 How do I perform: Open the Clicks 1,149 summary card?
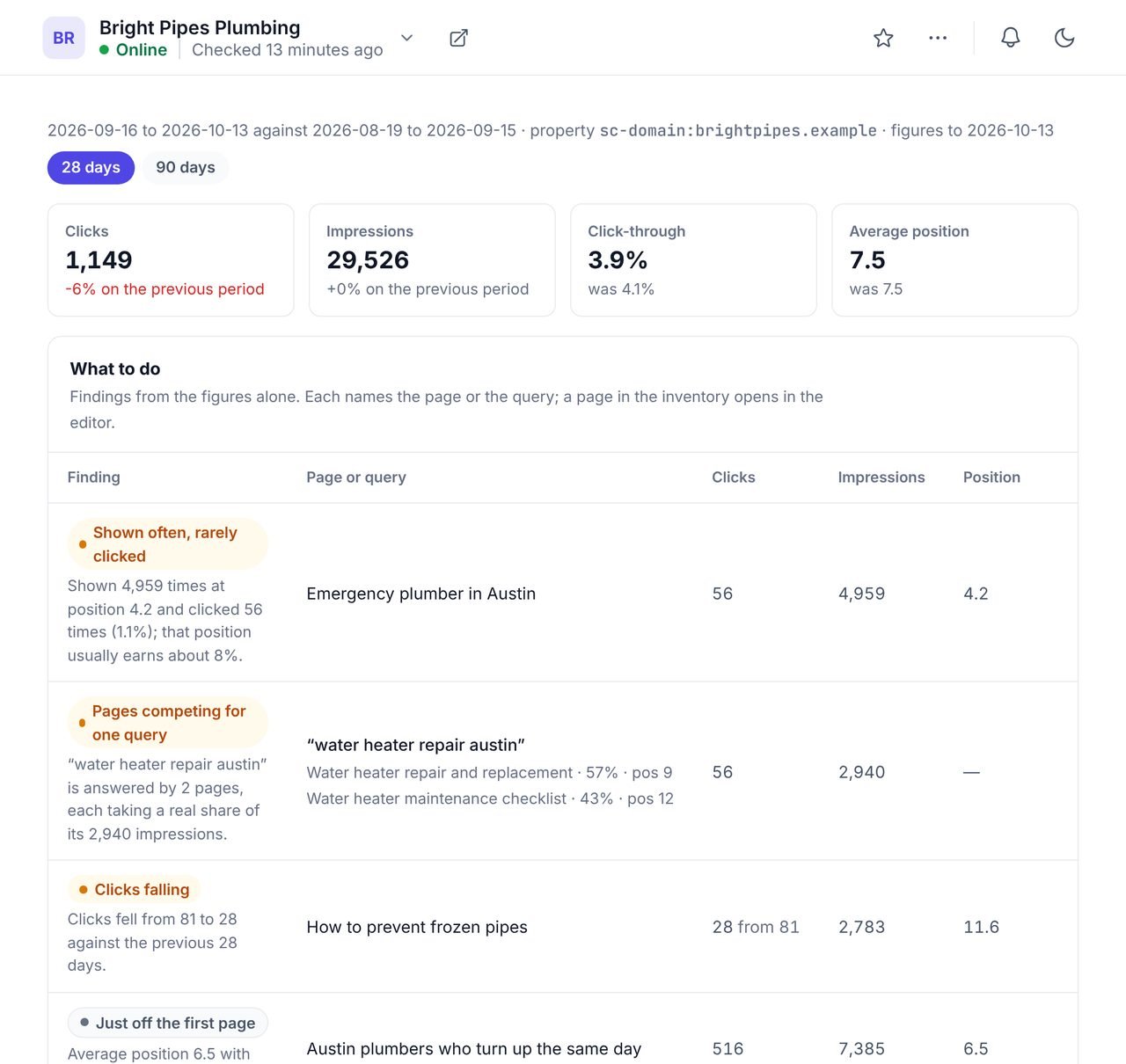point(171,260)
